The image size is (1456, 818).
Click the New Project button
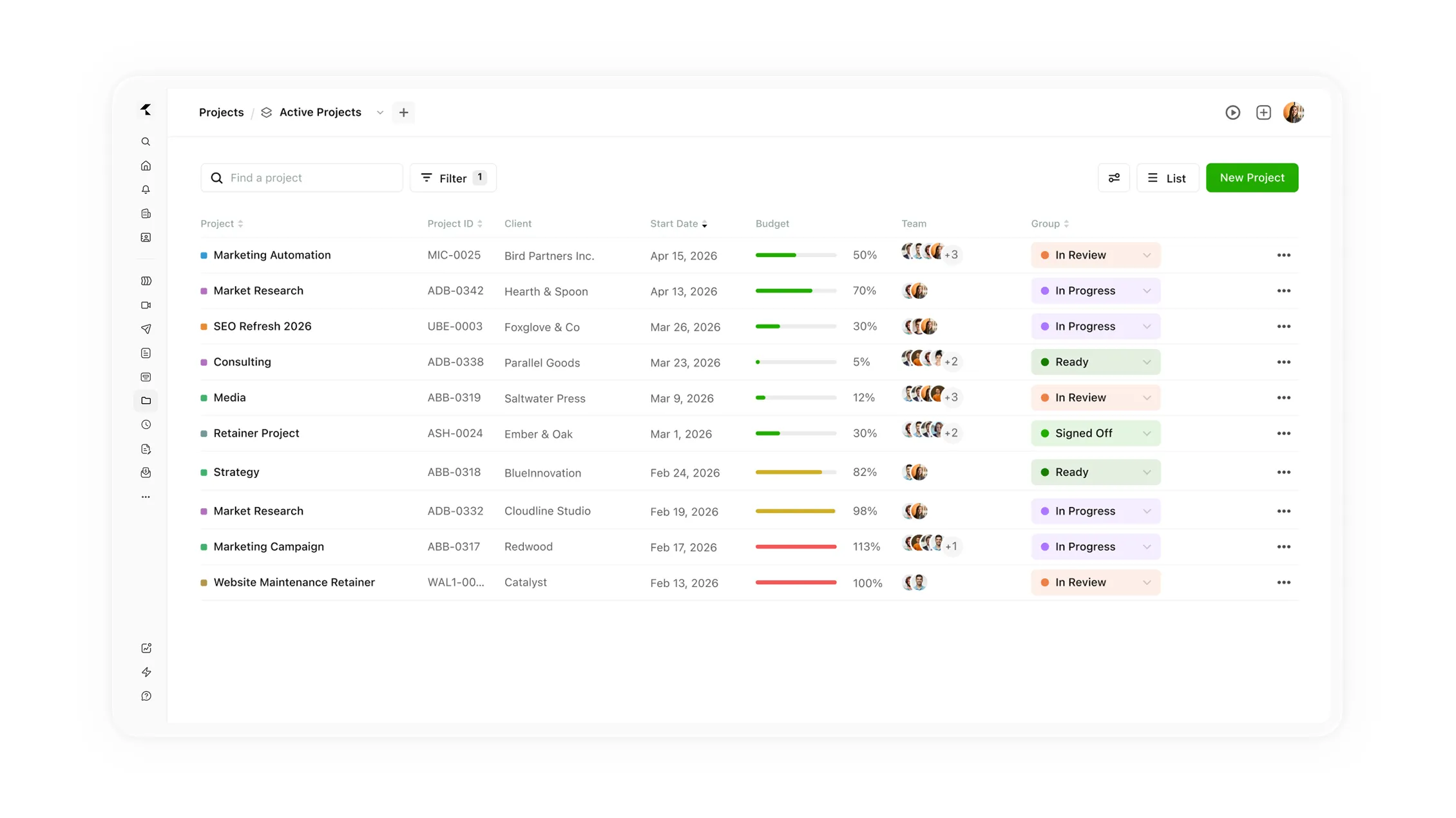[x=1251, y=178]
